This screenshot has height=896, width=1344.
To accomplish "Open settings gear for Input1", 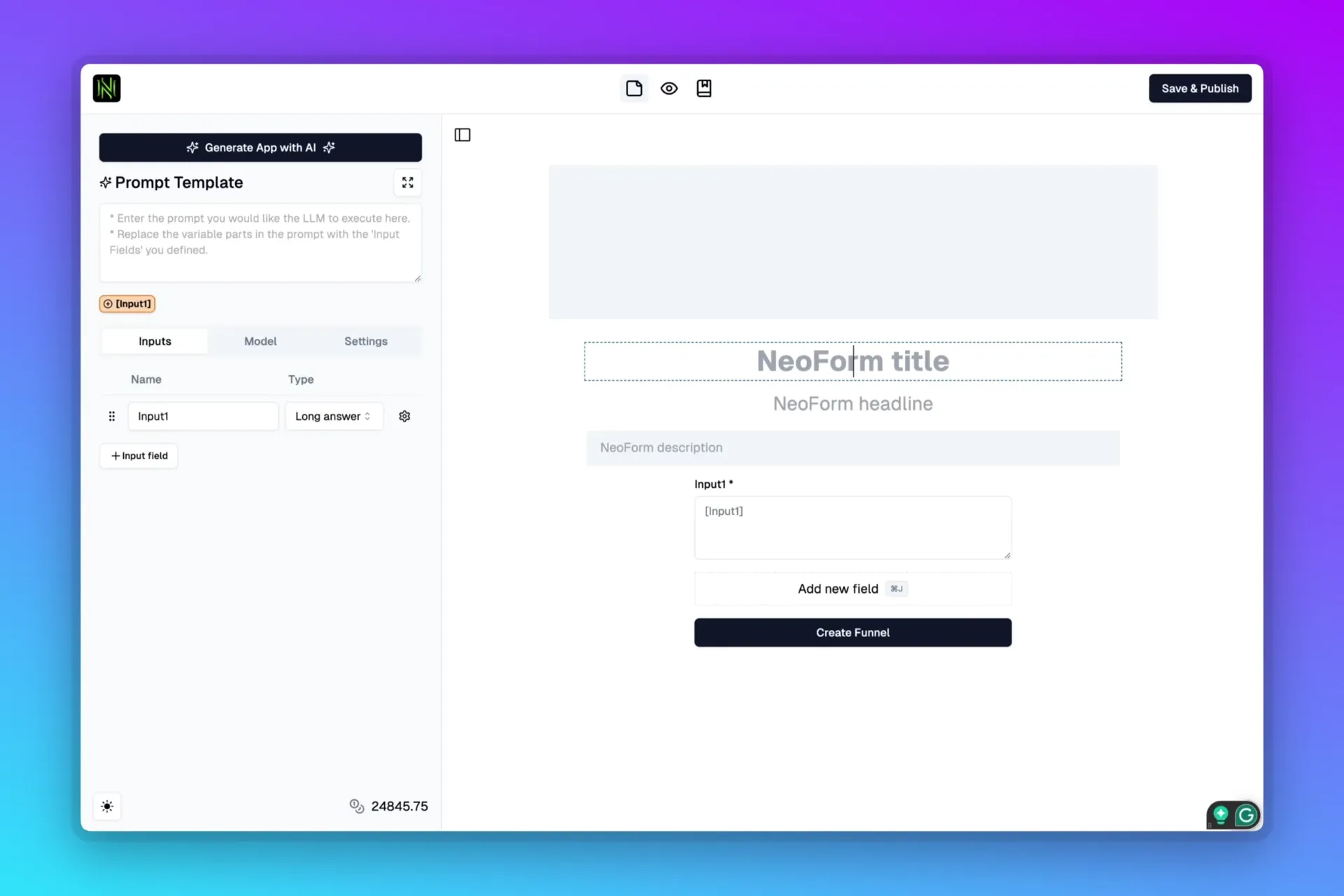I will tap(404, 416).
